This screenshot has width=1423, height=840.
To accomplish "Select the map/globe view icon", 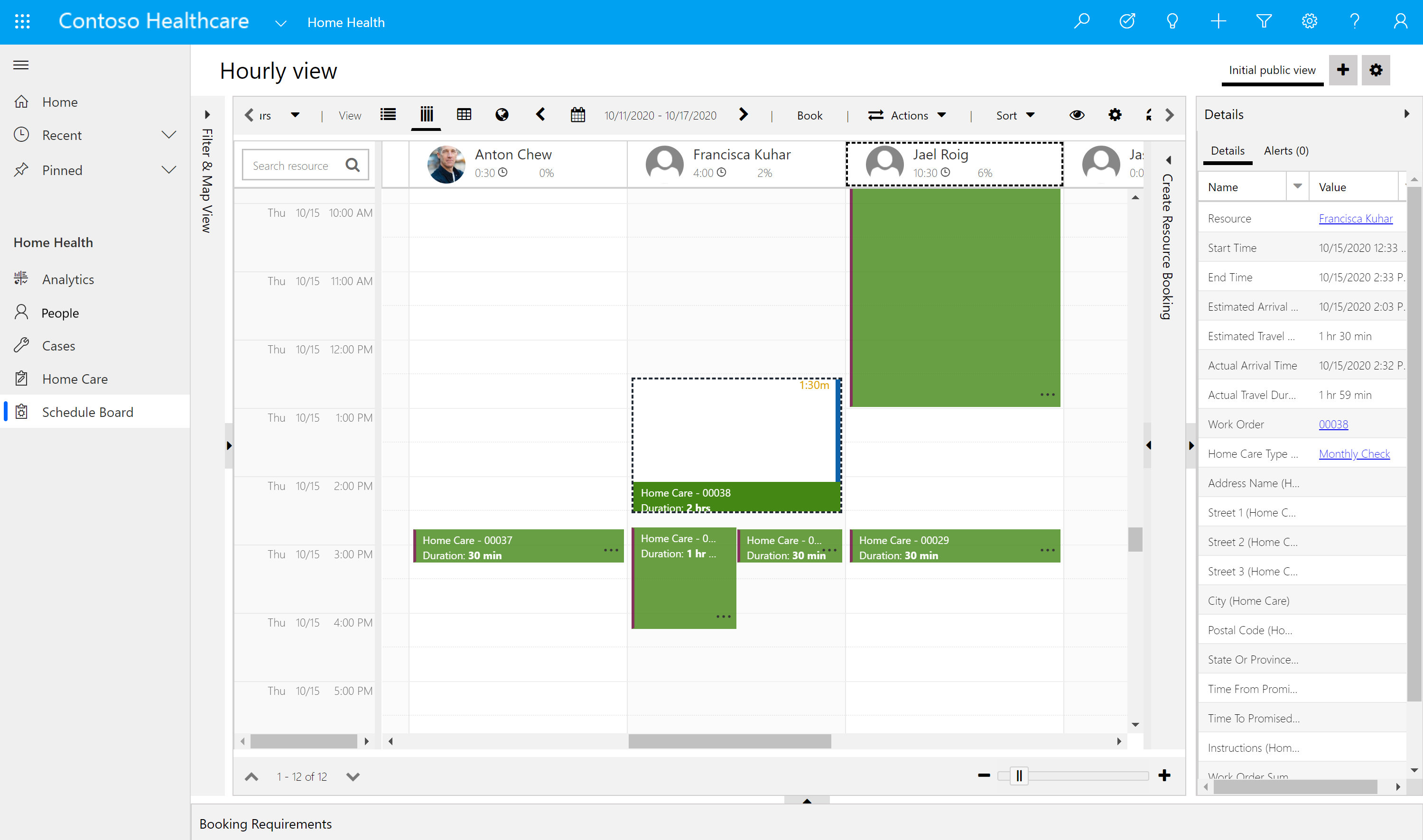I will 500,114.
